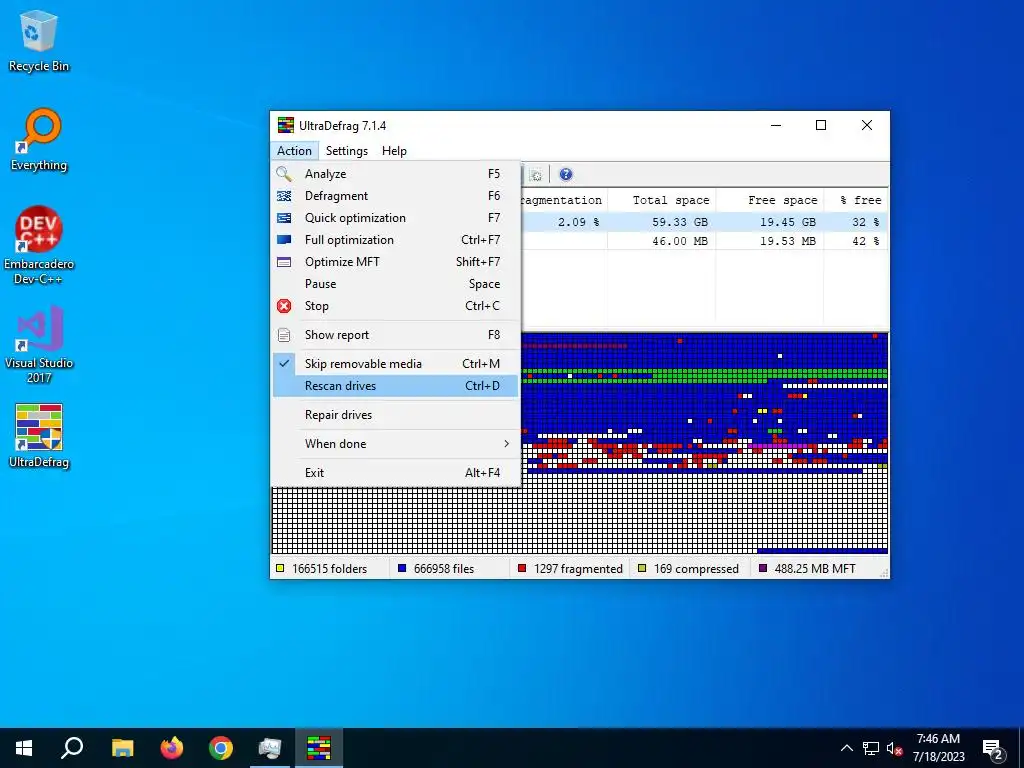
Task: Click the '488.25 MB MFT' status text
Action: pos(815,569)
